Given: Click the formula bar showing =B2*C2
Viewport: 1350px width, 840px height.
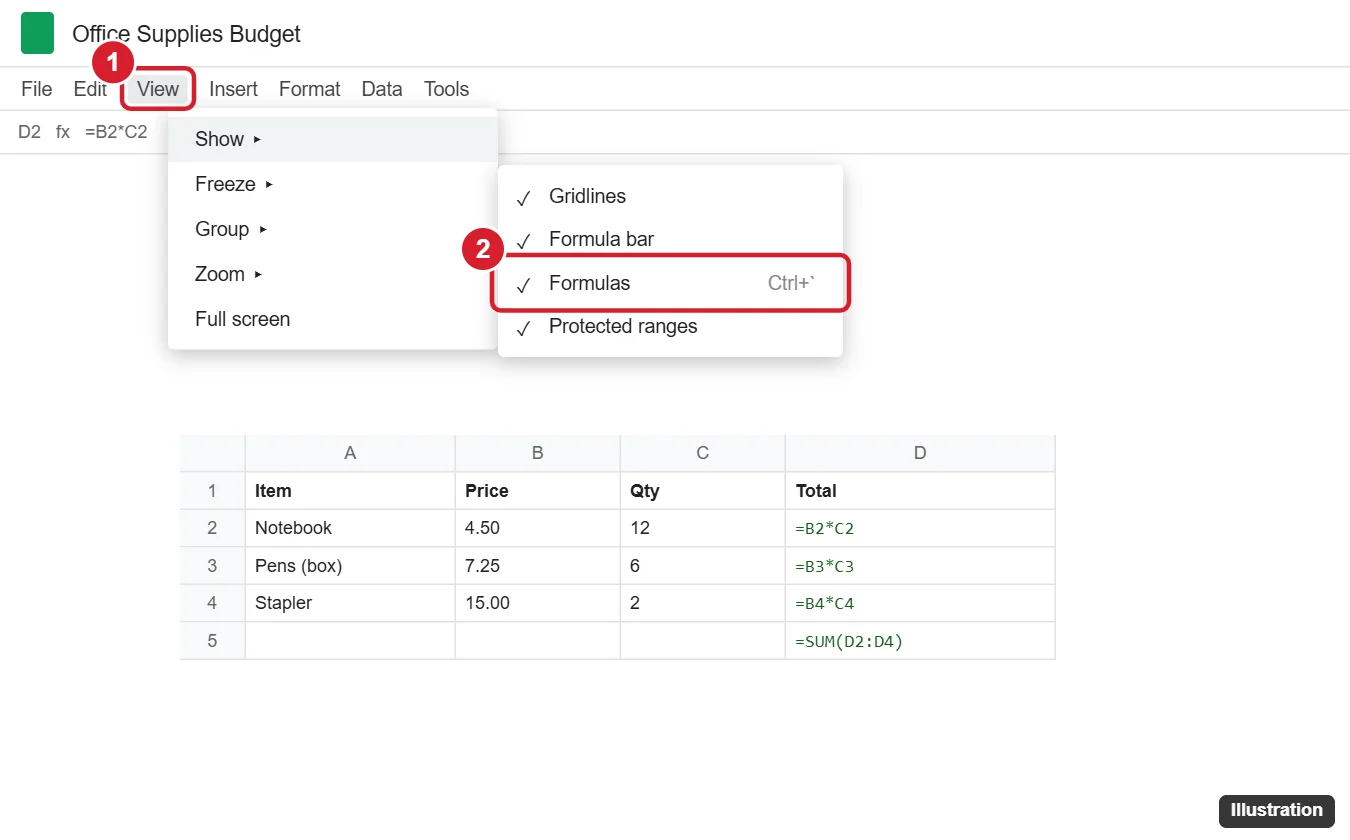Looking at the screenshot, I should tap(116, 132).
